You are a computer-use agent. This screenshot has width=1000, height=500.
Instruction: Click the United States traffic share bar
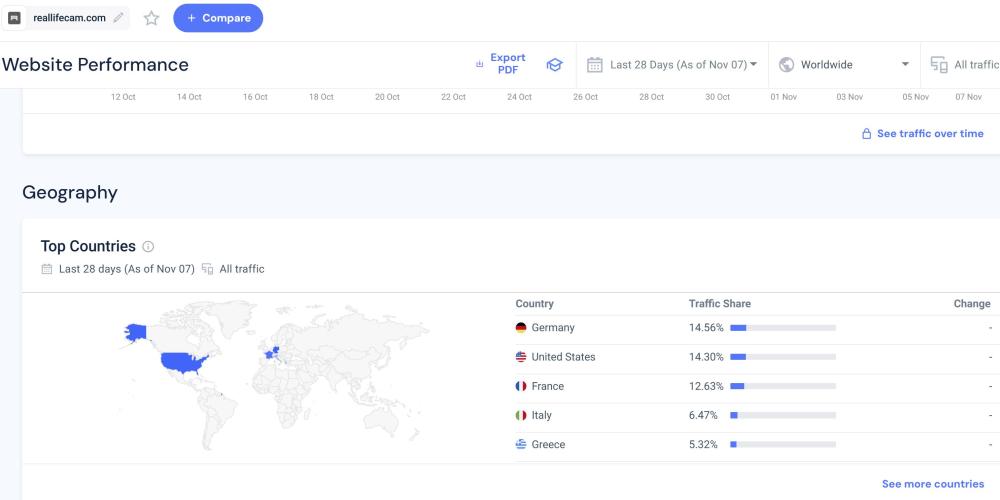(782, 357)
